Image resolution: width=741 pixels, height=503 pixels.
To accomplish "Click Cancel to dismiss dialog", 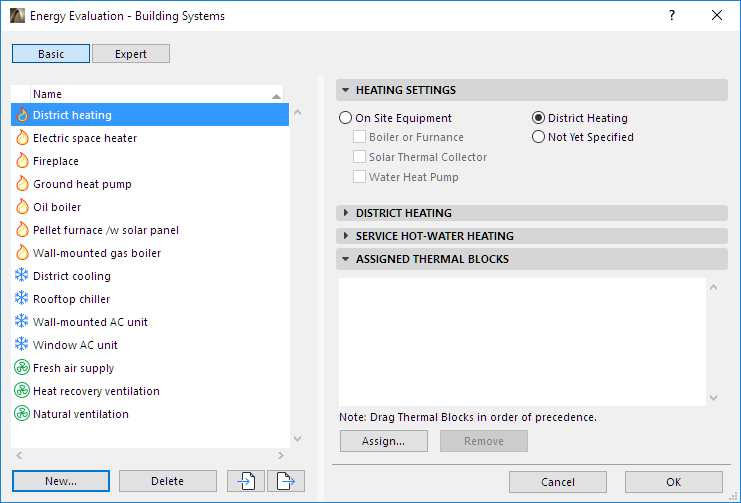I will coord(558,482).
